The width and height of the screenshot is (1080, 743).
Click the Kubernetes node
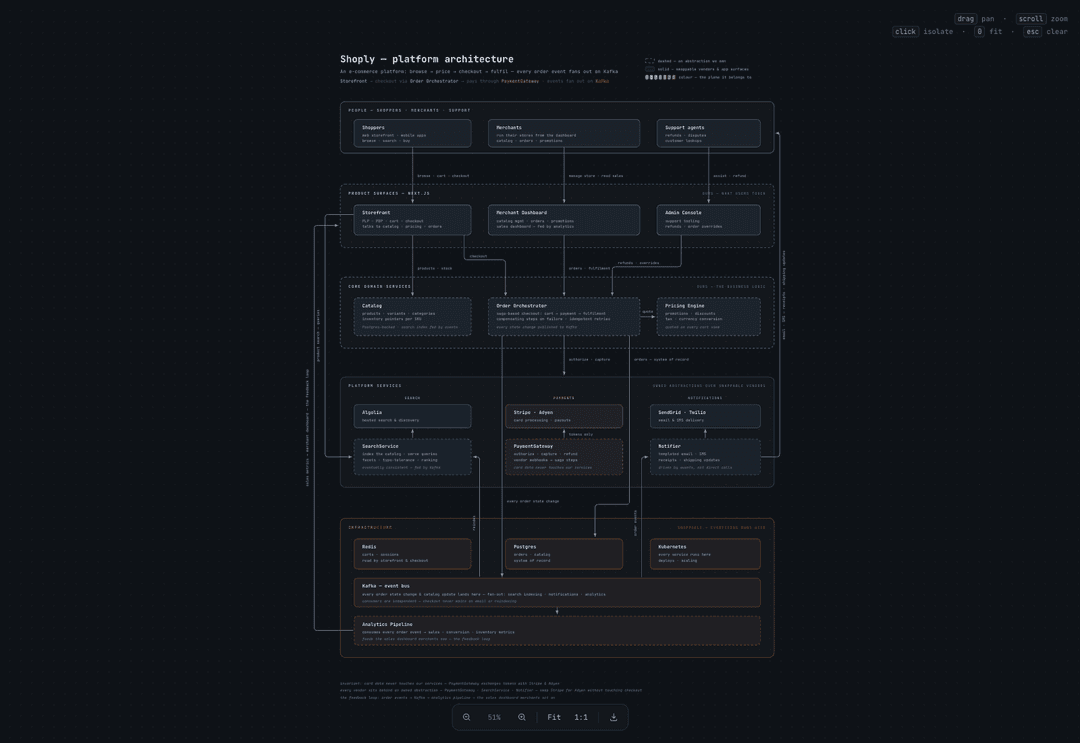705,554
